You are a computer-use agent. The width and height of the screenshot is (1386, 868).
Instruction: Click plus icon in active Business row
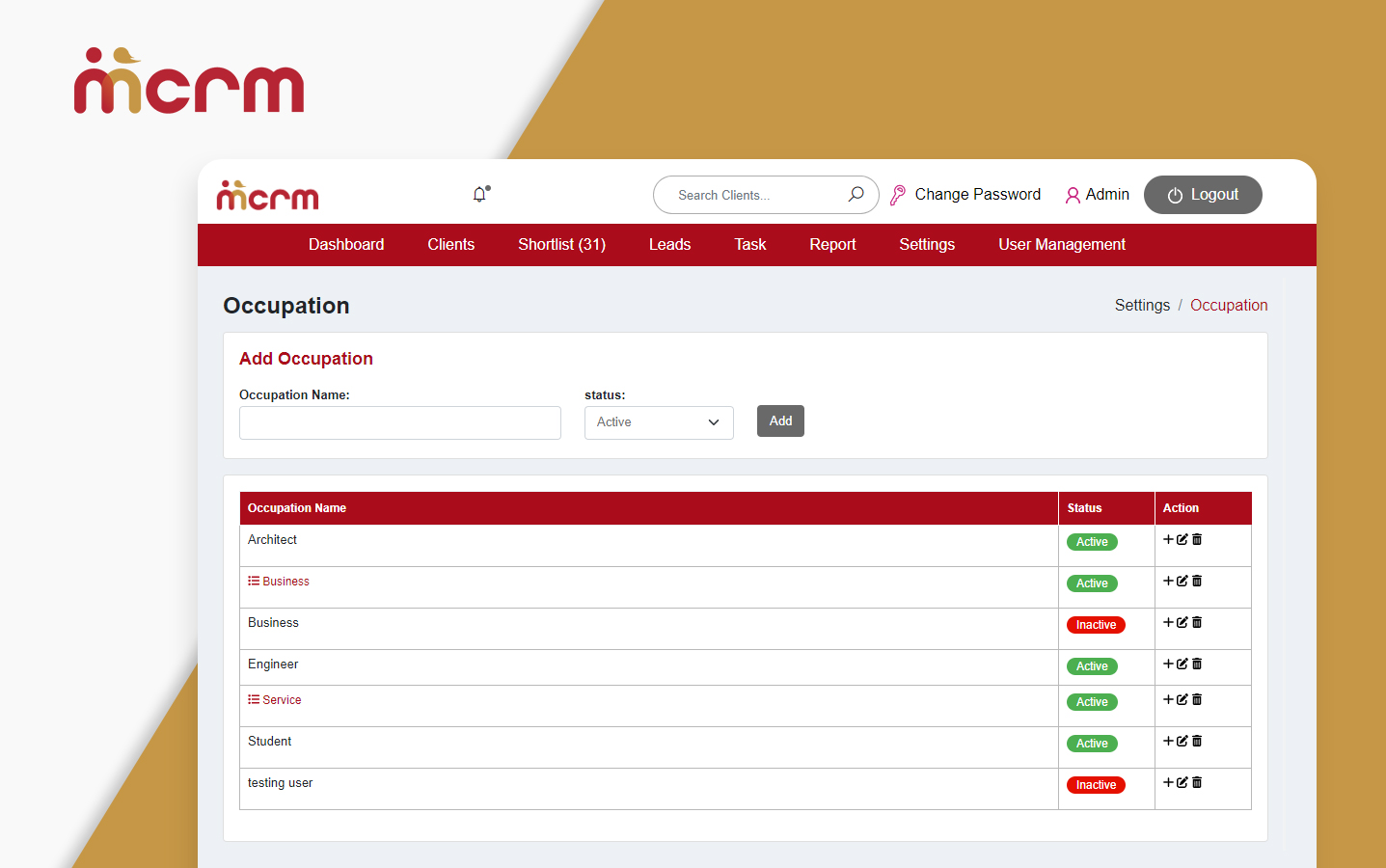[1168, 581]
